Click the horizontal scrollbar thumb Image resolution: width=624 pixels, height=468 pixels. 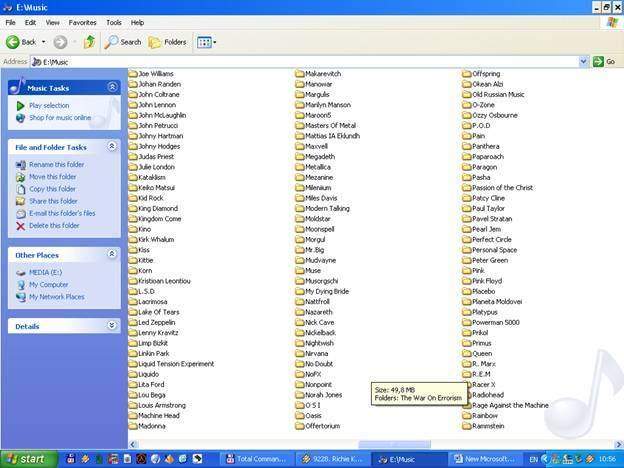(394, 445)
